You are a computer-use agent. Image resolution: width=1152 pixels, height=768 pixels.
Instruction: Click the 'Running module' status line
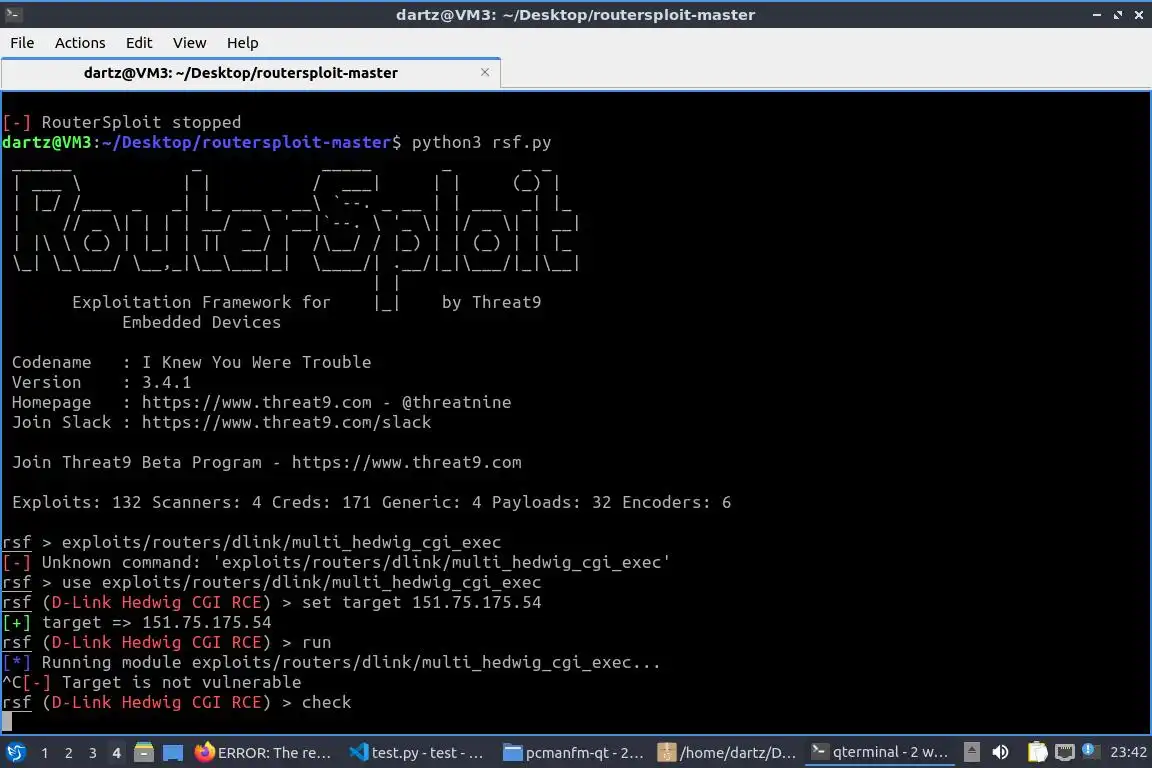331,663
